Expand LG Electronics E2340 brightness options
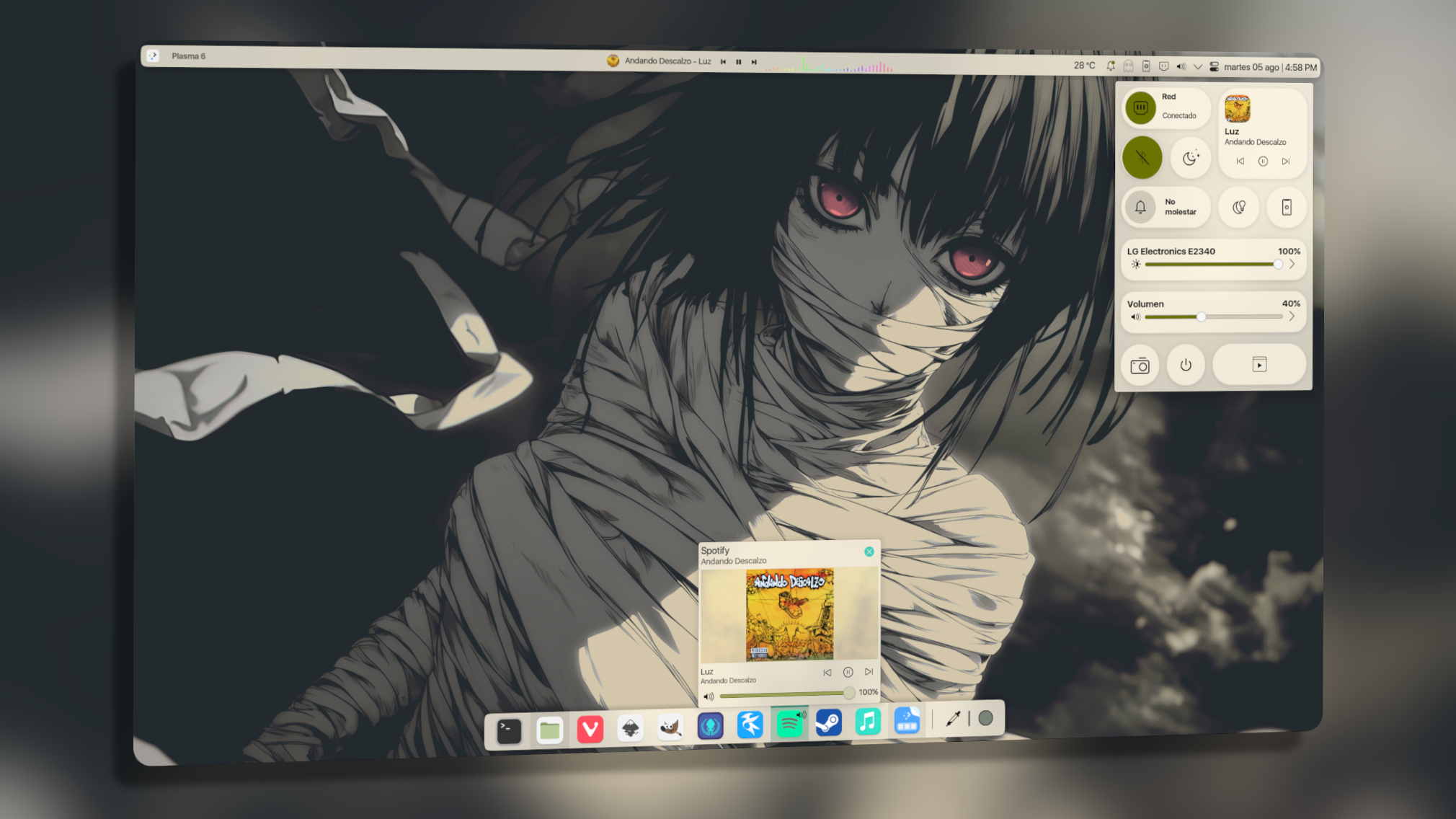 pyautogui.click(x=1292, y=265)
